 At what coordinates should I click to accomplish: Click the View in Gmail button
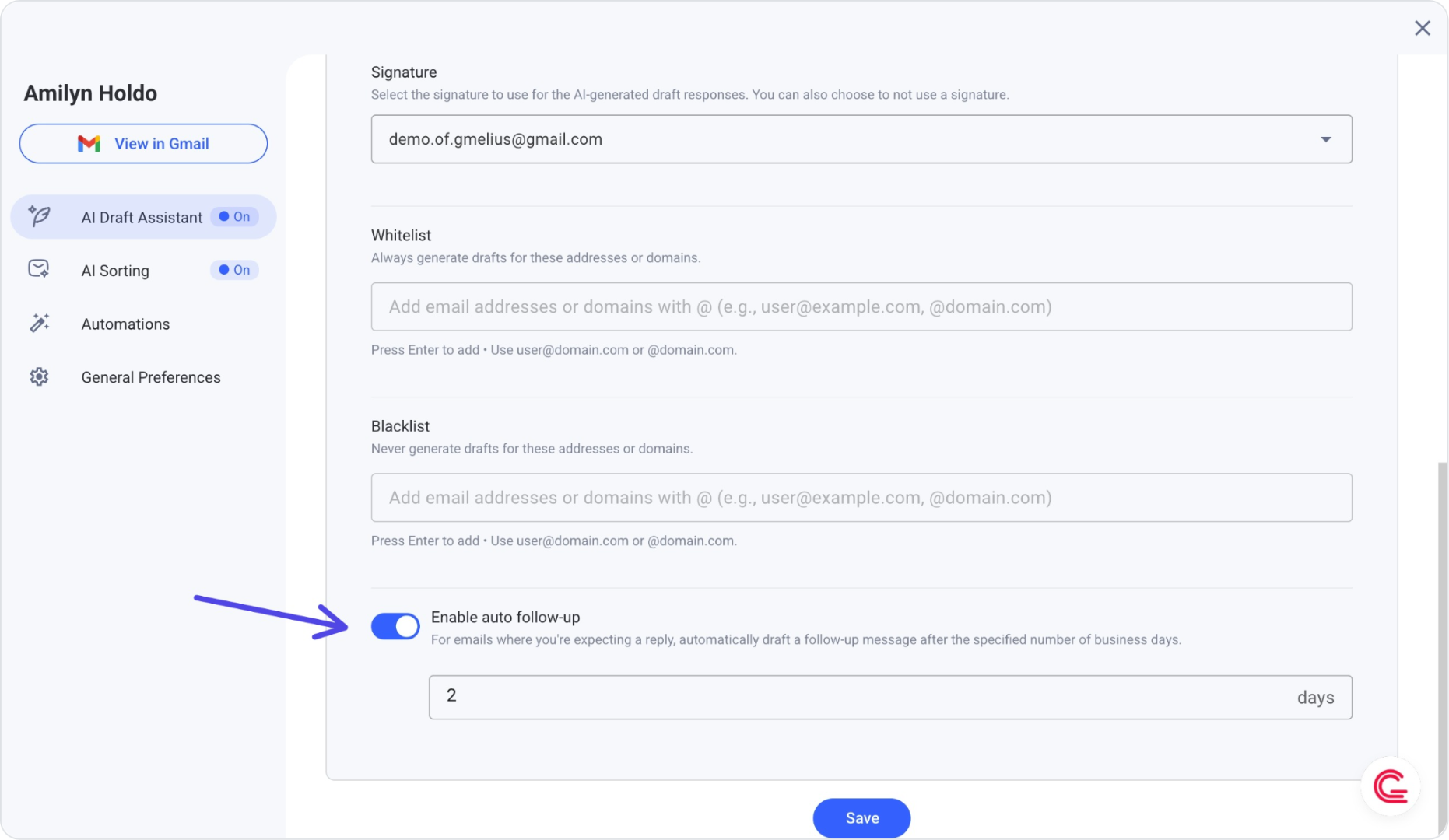pos(144,144)
